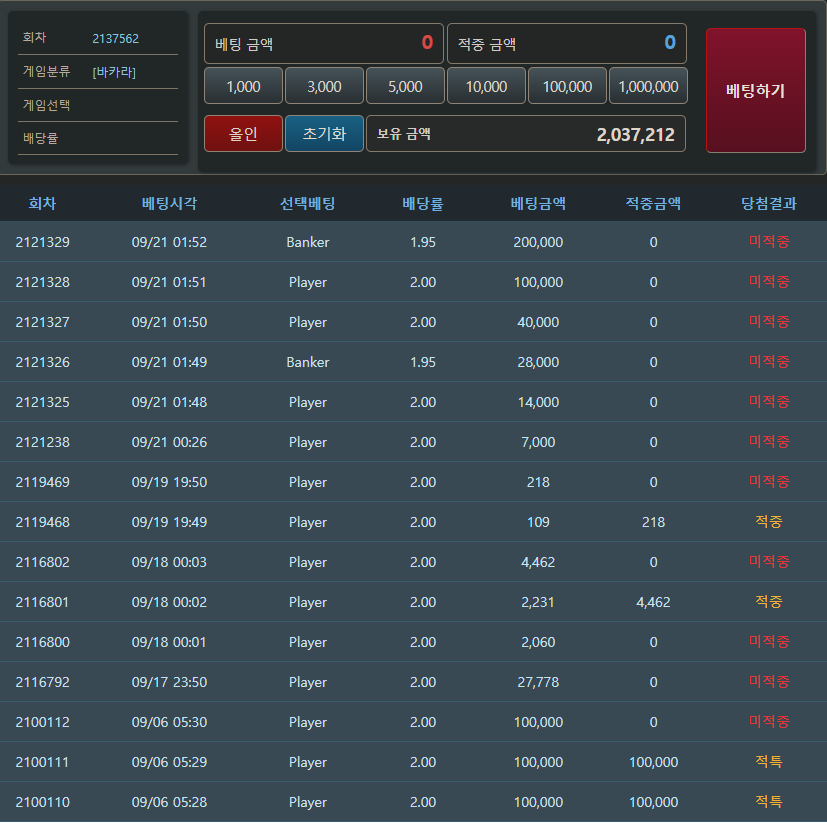Click 적중 result for round 2116801
The width and height of the screenshot is (827, 823).
tap(768, 602)
